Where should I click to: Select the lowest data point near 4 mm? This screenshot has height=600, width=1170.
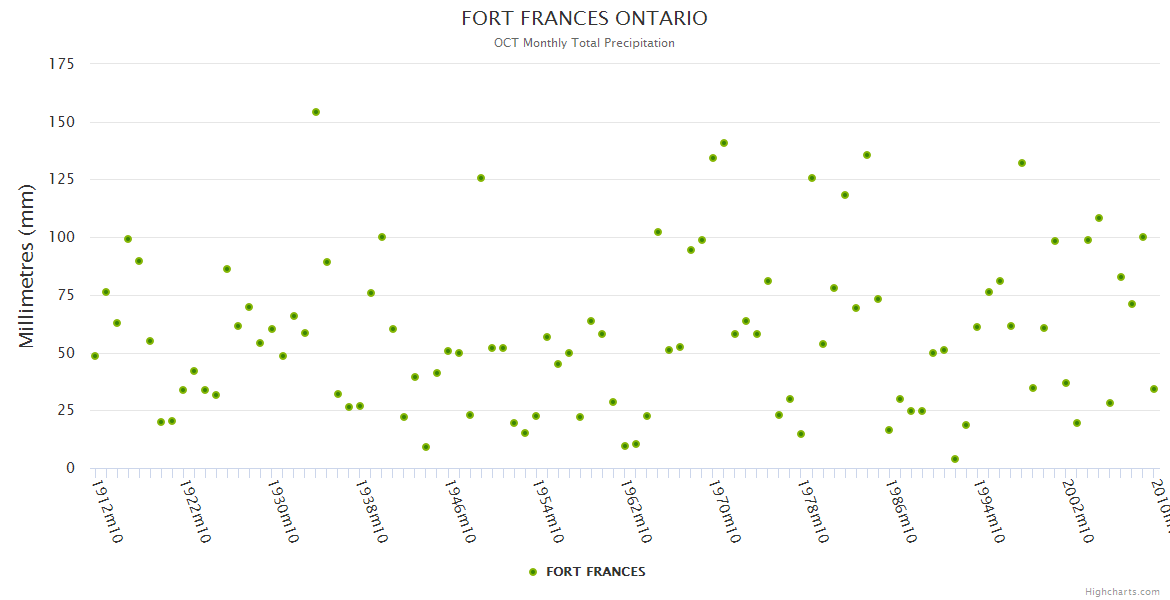point(955,459)
